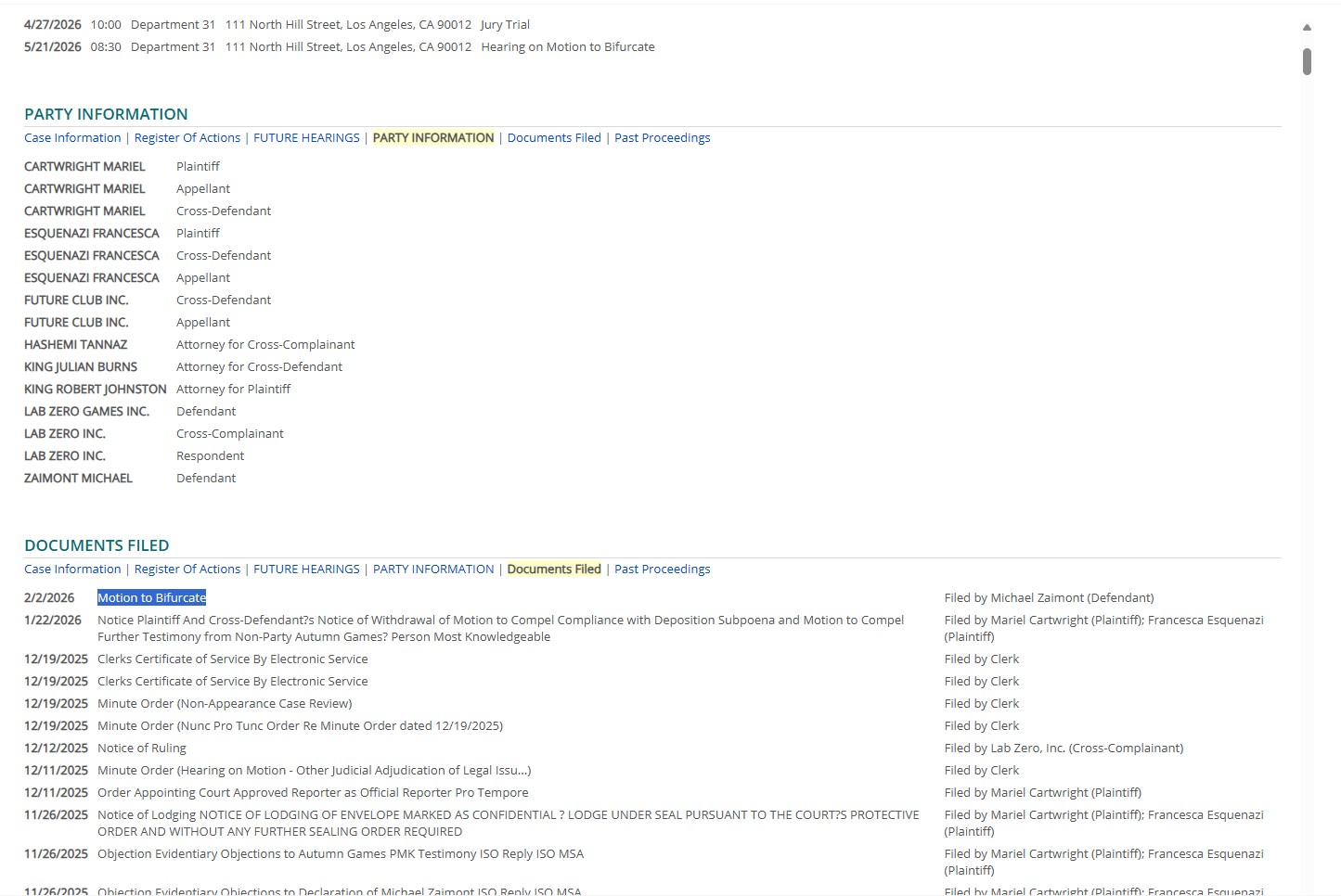Screen dimensions: 1341x896
Task: Select the highlighted Motion to Bifurcate document
Action: [152, 598]
